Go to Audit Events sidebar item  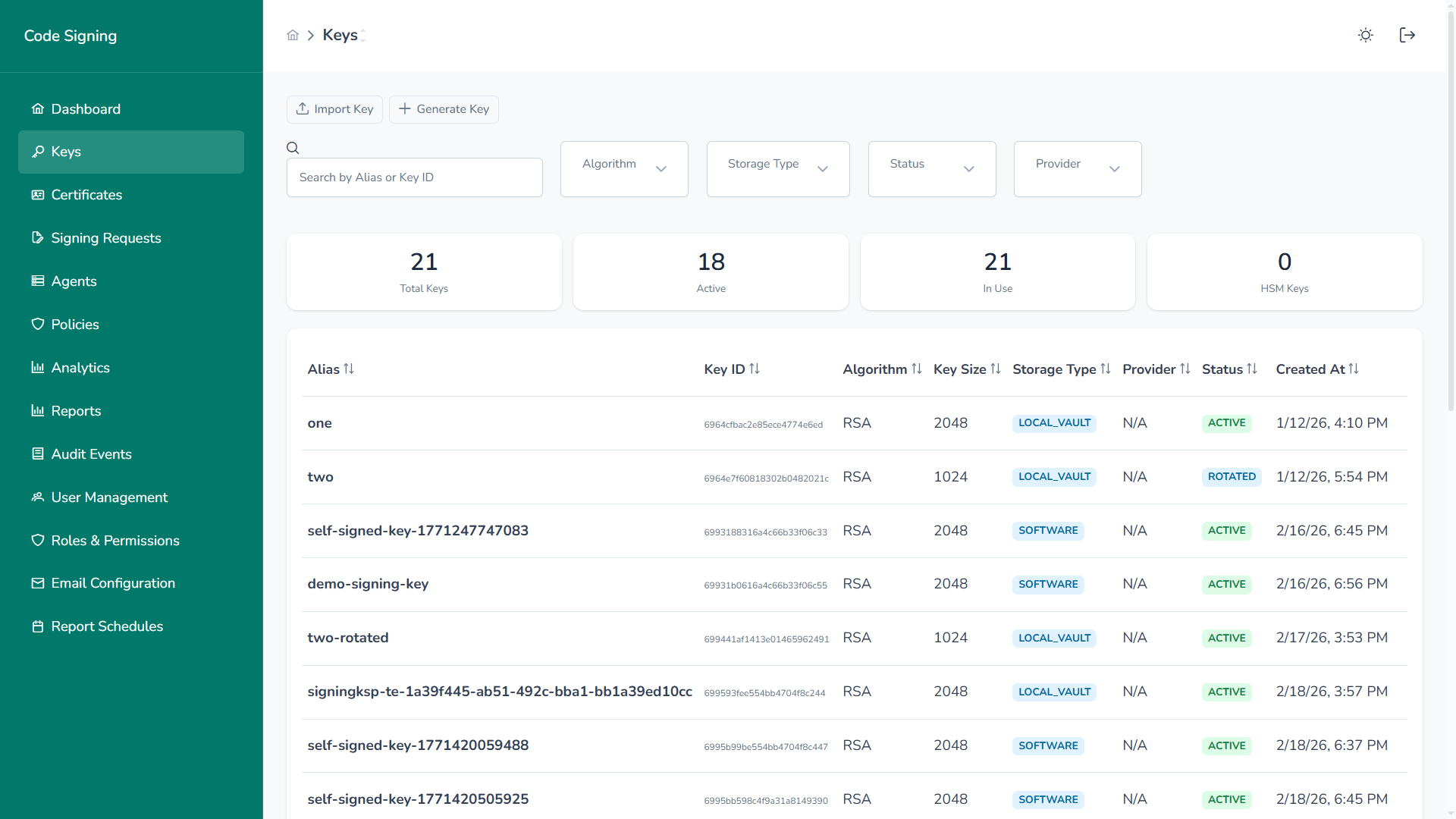[x=91, y=454]
